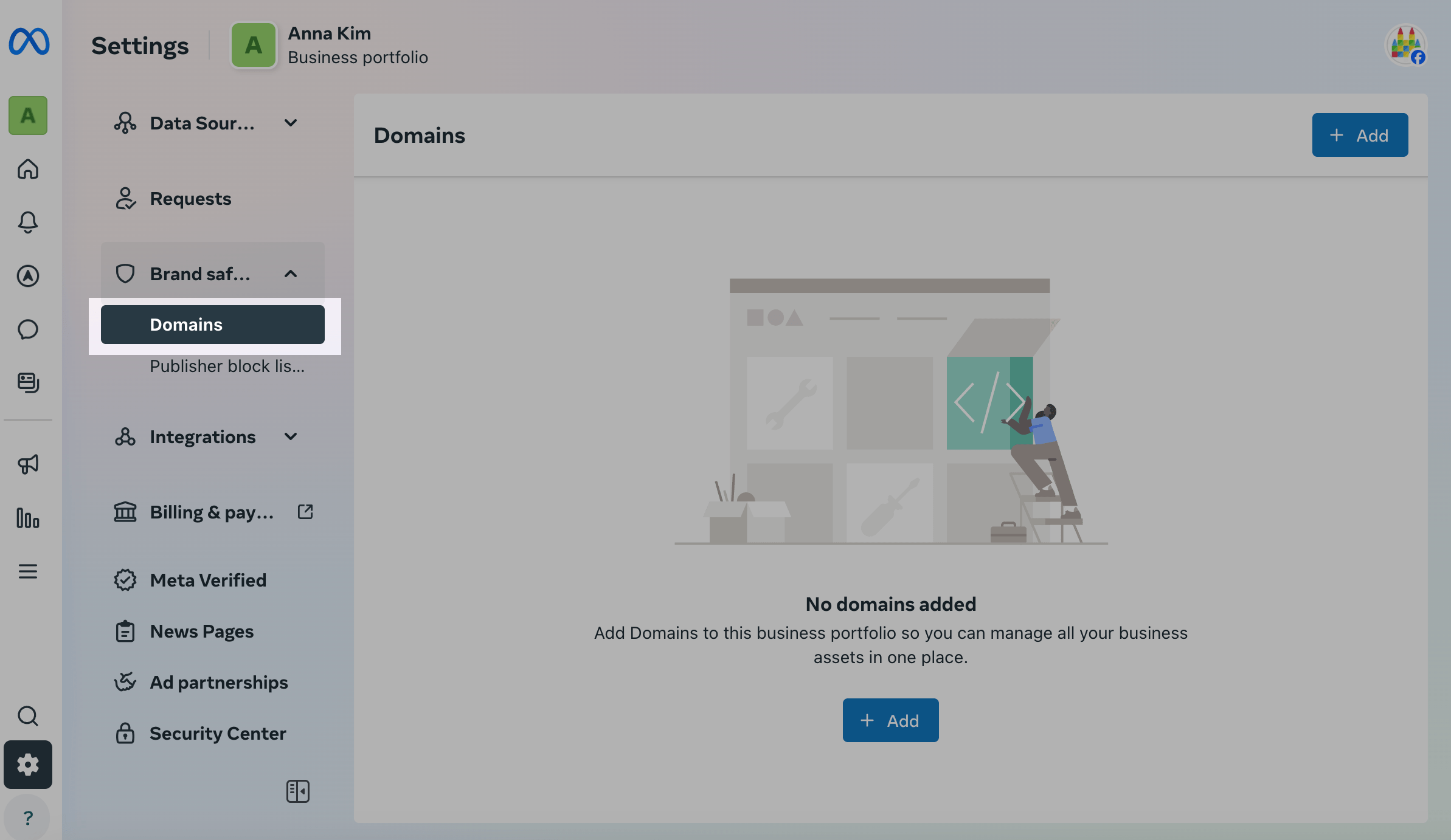Open the Content posts icon
The width and height of the screenshot is (1451, 840).
point(28,383)
